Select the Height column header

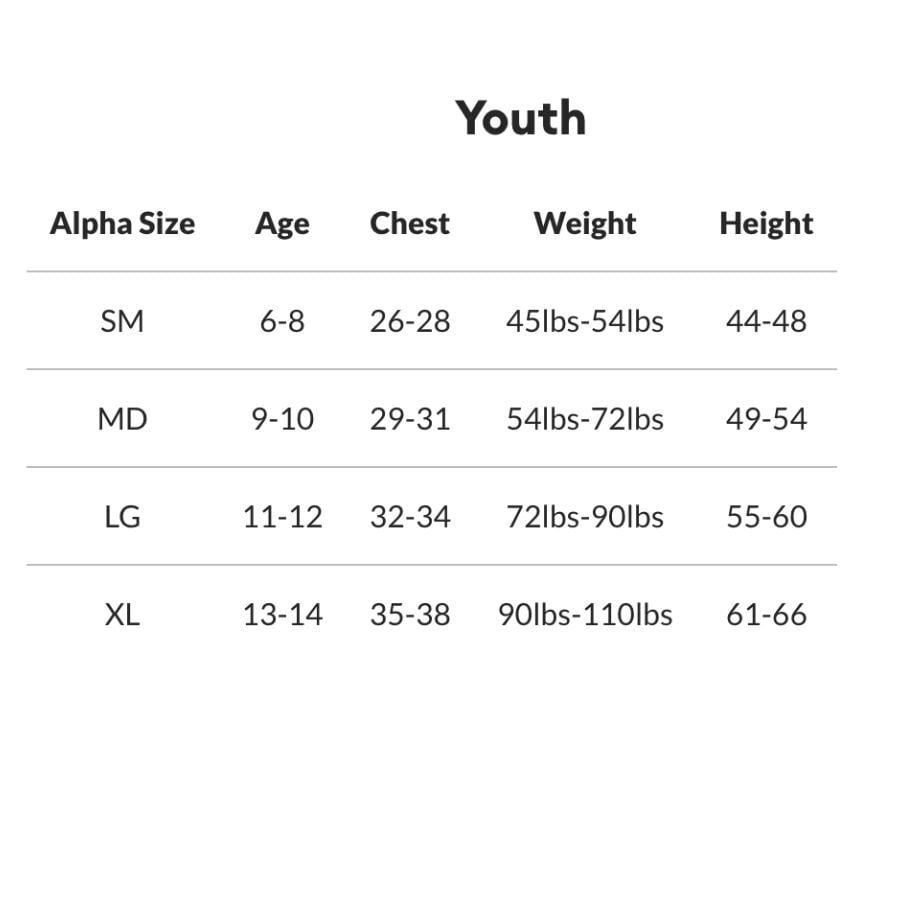coord(766,223)
